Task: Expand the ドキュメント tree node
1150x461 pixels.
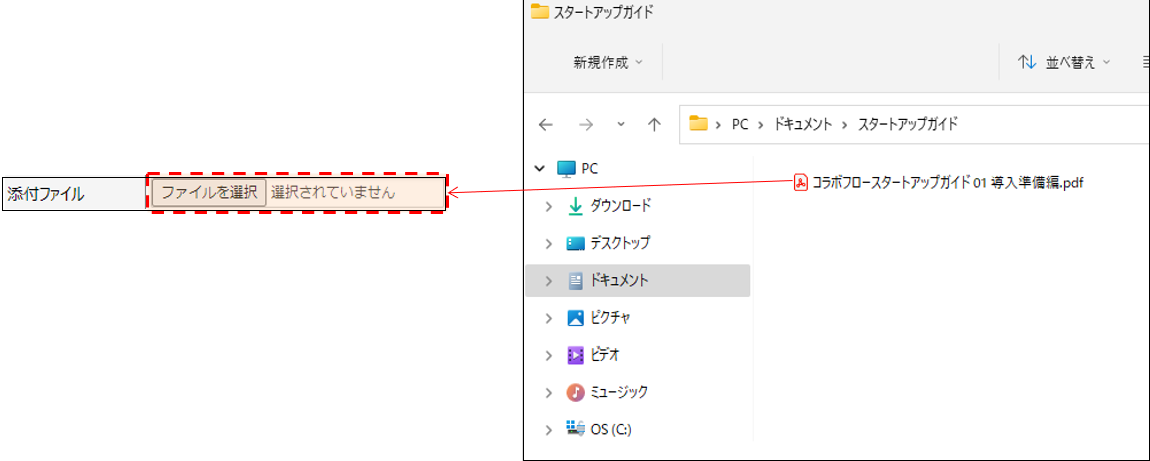Action: tap(549, 281)
